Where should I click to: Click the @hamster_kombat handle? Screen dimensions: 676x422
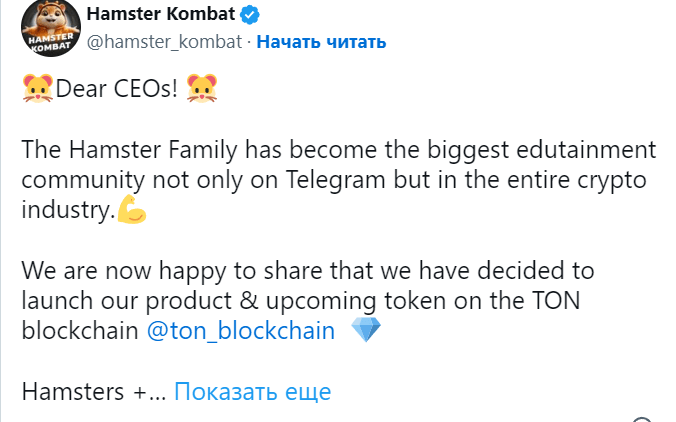pyautogui.click(x=164, y=42)
